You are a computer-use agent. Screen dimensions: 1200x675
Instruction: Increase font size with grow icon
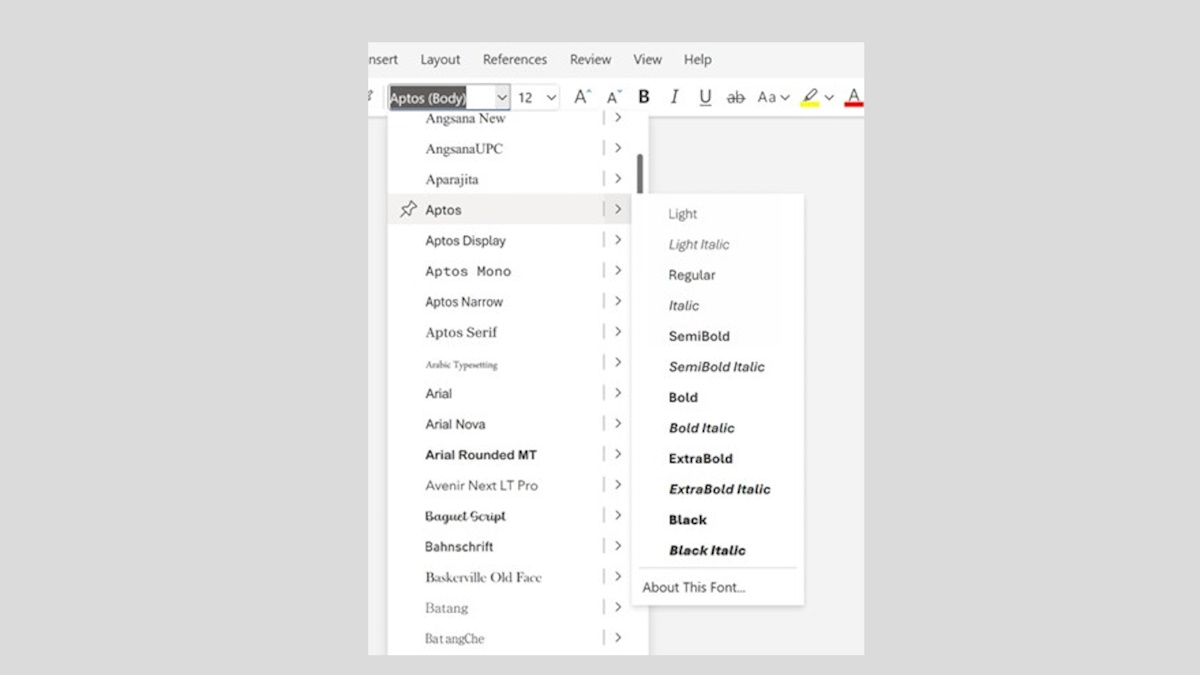coord(583,97)
